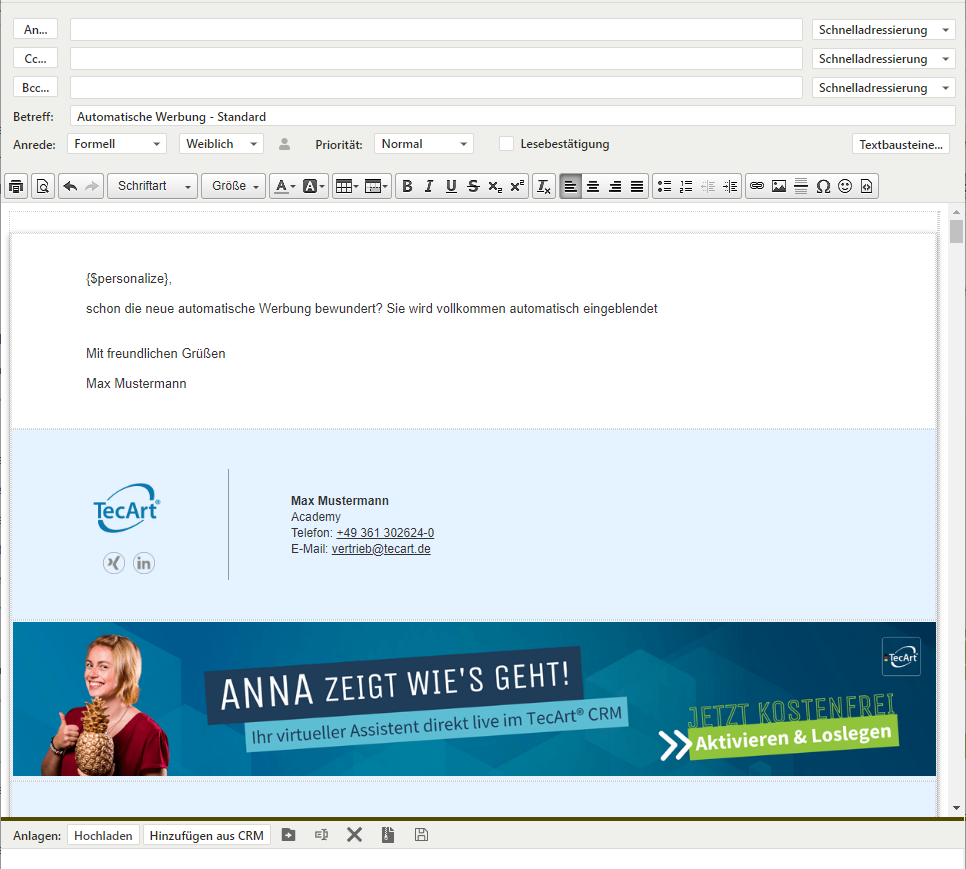The width and height of the screenshot is (966, 869).
Task: Toggle the bulleted list button
Action: pos(664,186)
